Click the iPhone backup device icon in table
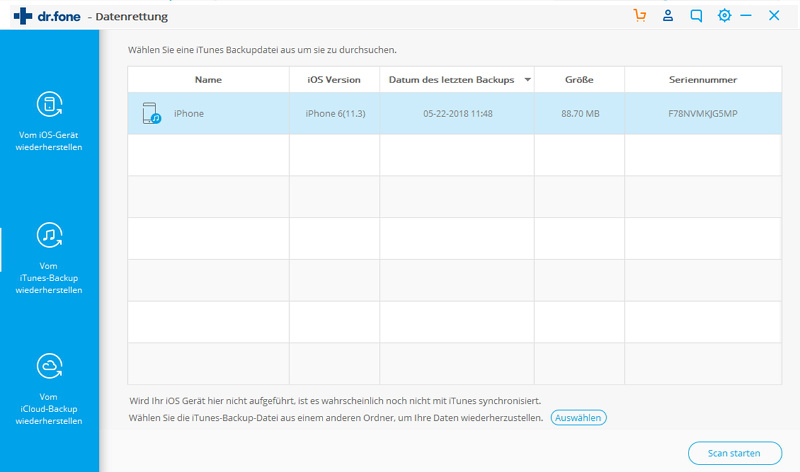800x472 pixels. (x=152, y=113)
